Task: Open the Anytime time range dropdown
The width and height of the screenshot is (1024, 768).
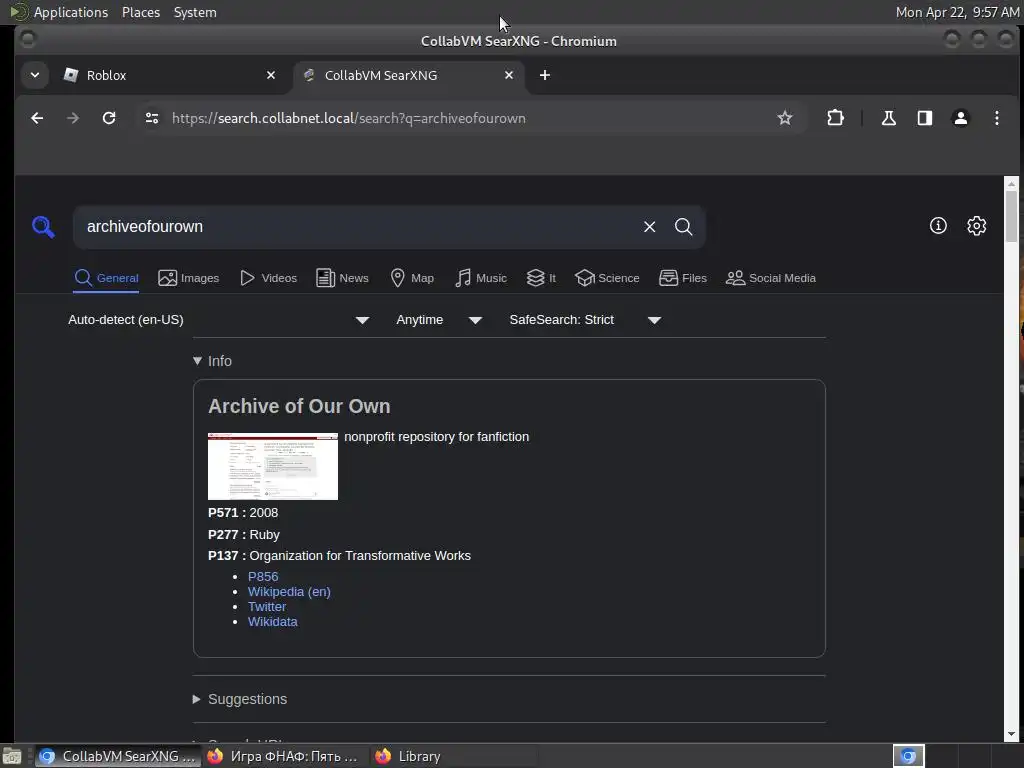Action: point(439,320)
